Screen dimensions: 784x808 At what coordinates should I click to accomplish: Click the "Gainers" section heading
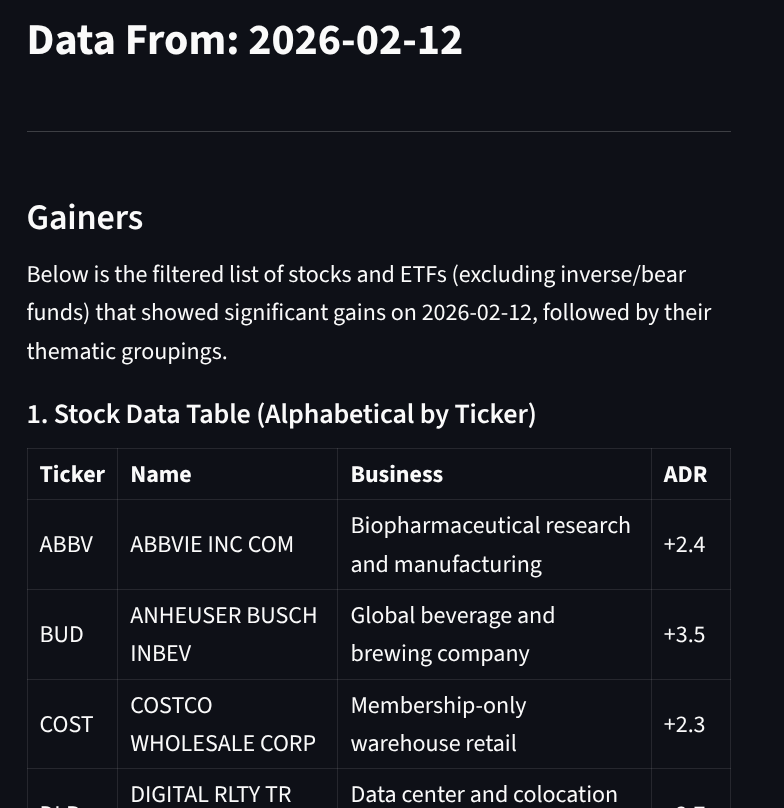click(85, 217)
